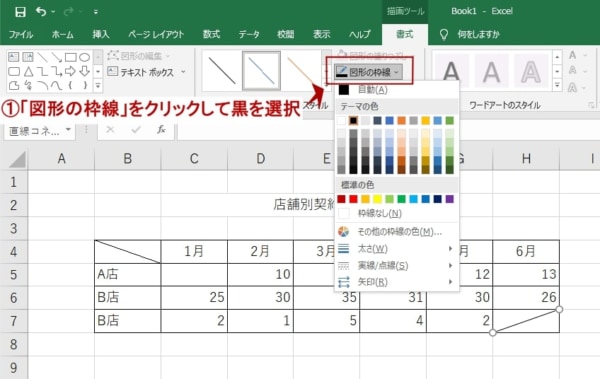Open the ファイル tab
This screenshot has width=600, height=379.
[x=21, y=34]
